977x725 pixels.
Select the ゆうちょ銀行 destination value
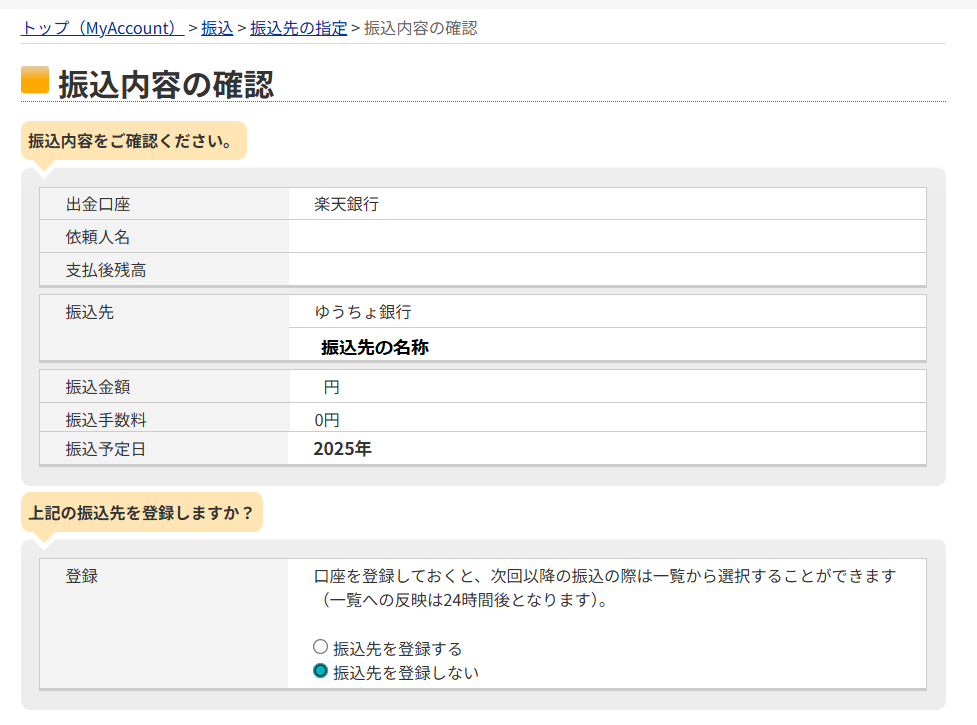pyautogui.click(x=362, y=312)
